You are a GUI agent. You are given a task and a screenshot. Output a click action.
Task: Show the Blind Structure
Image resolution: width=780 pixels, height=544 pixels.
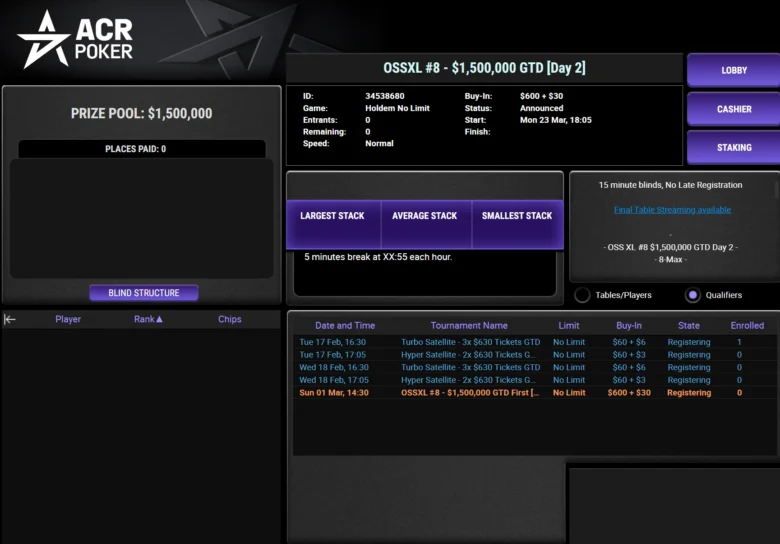pos(144,293)
